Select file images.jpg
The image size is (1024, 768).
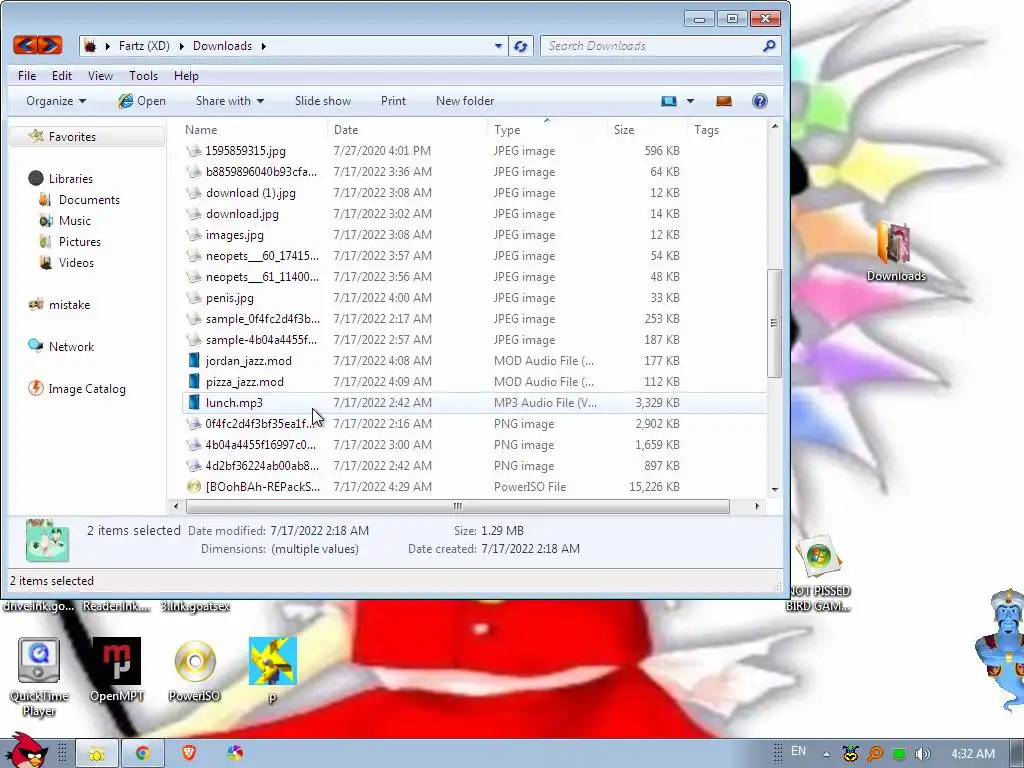tap(234, 234)
